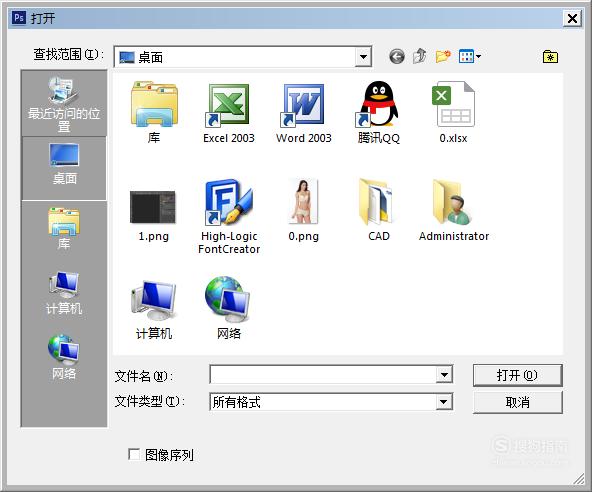This screenshot has width=592, height=492.
Task: Select the Word 2003 shortcut
Action: tap(304, 113)
